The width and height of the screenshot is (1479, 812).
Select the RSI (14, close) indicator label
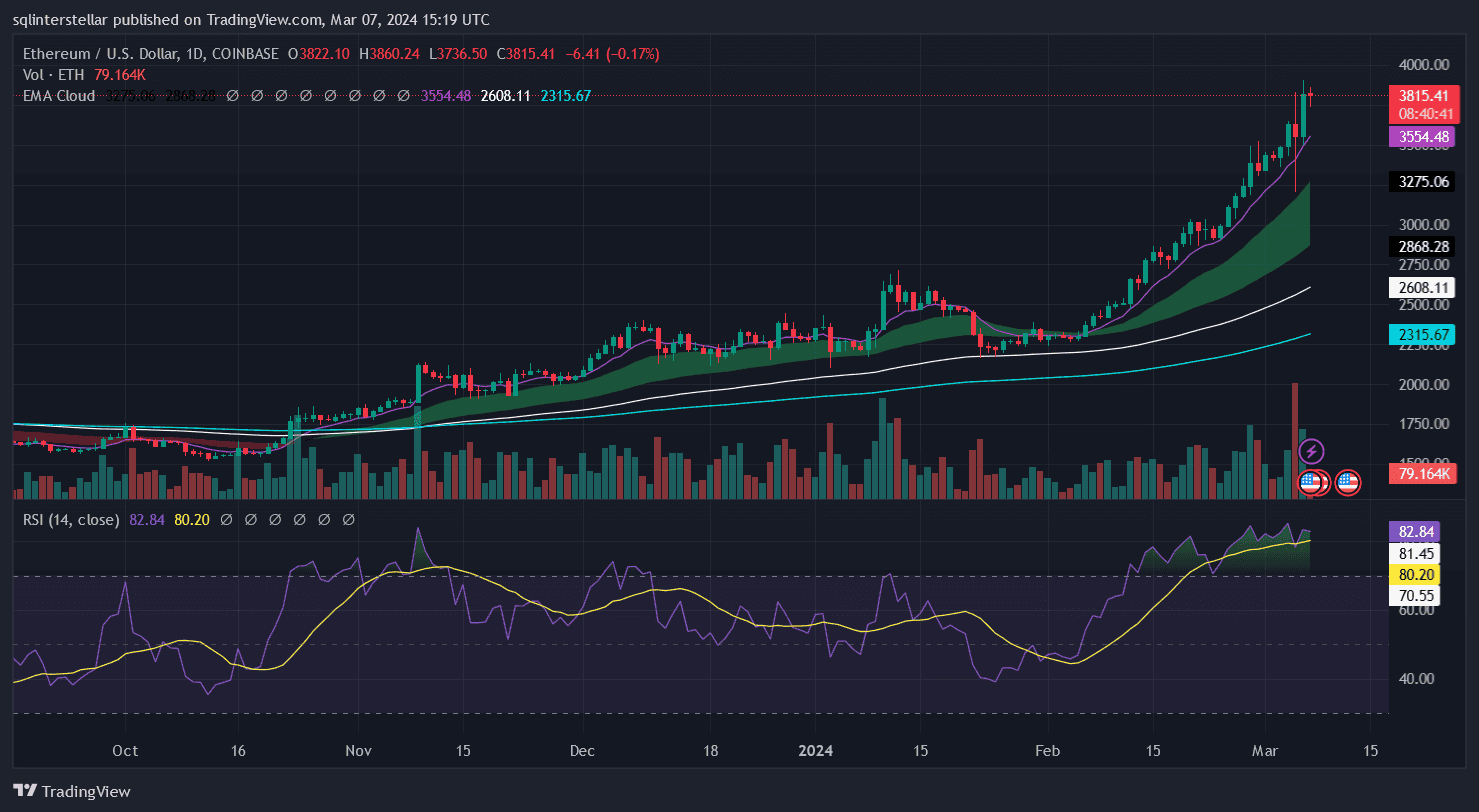[x=72, y=520]
